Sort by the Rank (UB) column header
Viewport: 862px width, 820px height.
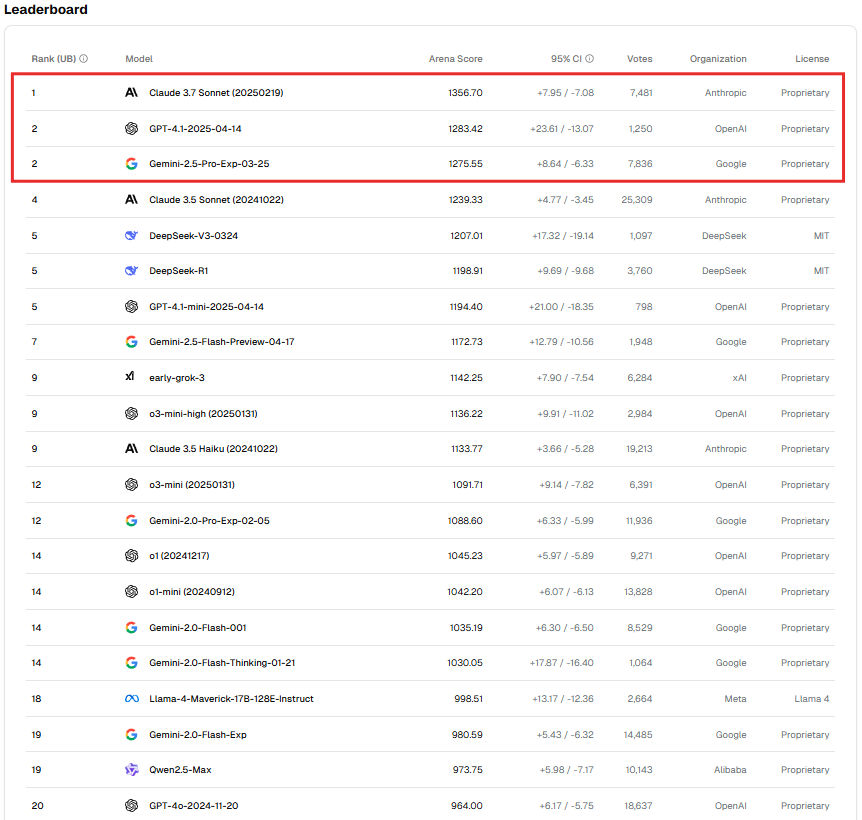tap(54, 59)
